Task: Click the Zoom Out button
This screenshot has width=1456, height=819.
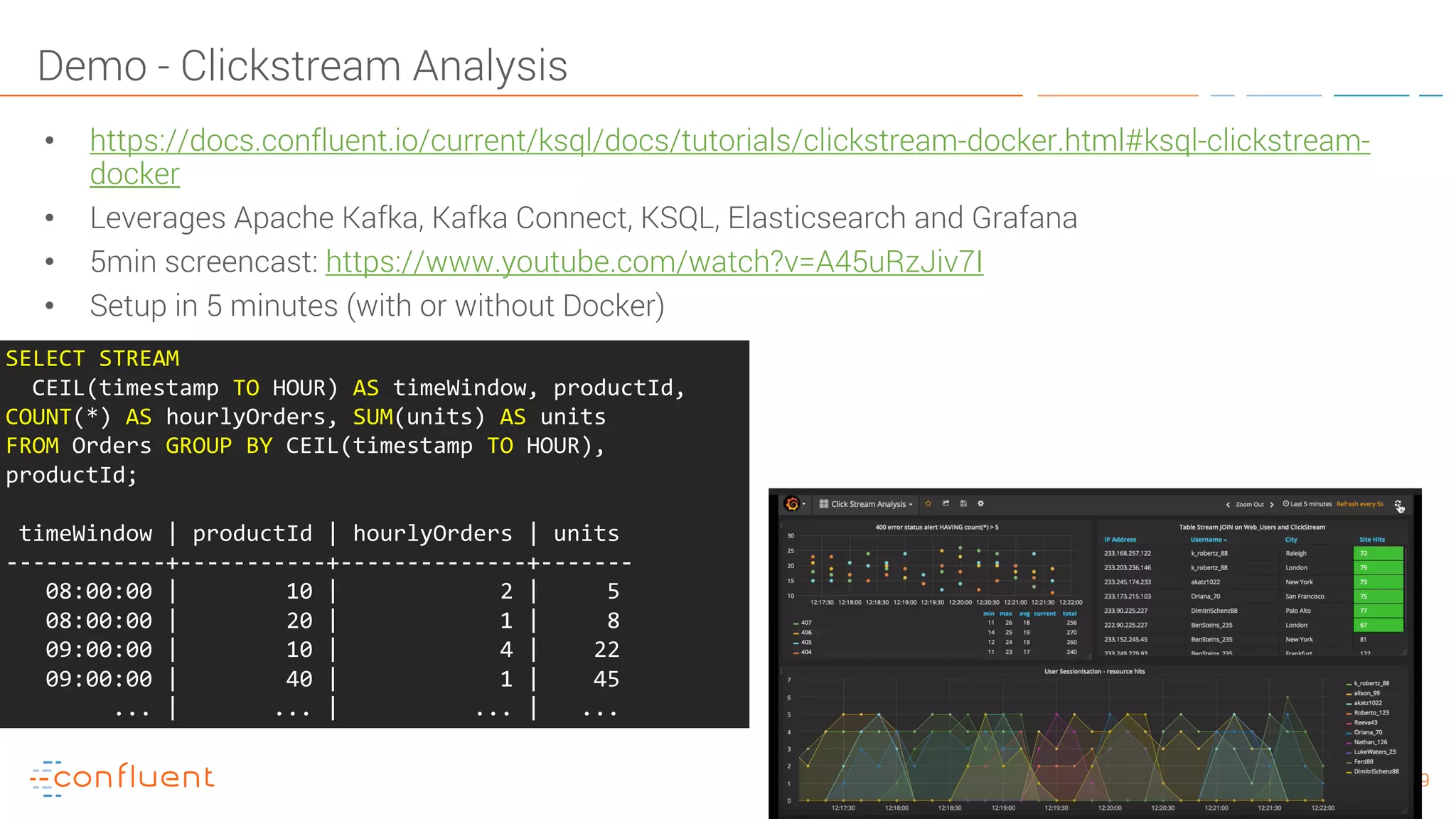Action: [x=1250, y=505]
